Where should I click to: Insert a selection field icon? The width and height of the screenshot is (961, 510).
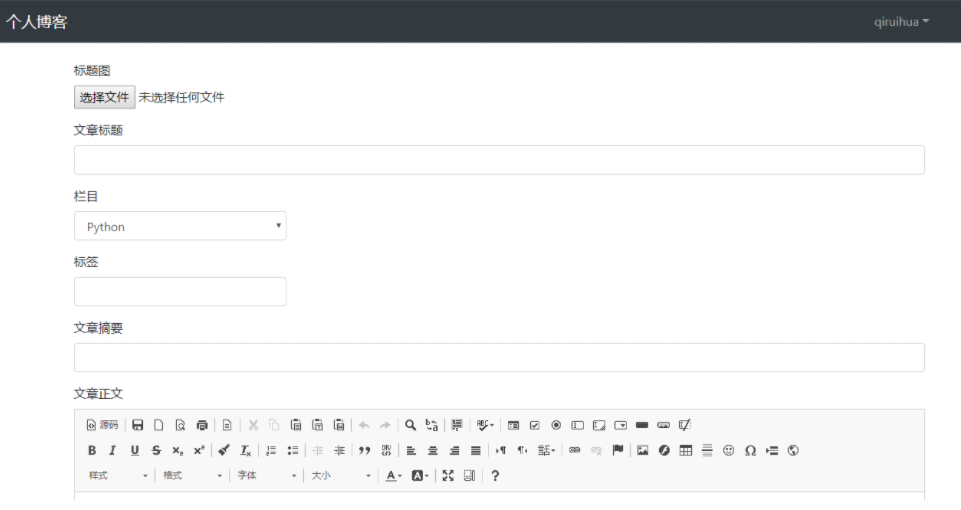pyautogui.click(x=620, y=425)
